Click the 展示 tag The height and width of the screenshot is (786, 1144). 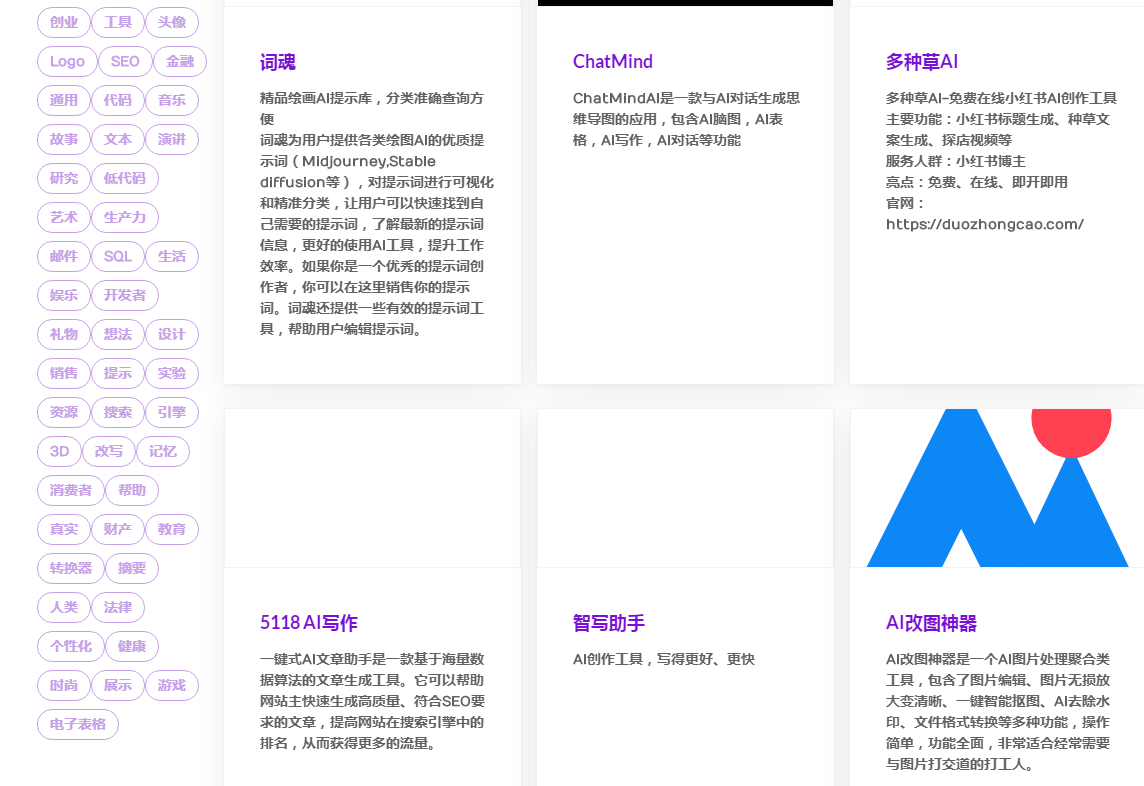tap(117, 685)
